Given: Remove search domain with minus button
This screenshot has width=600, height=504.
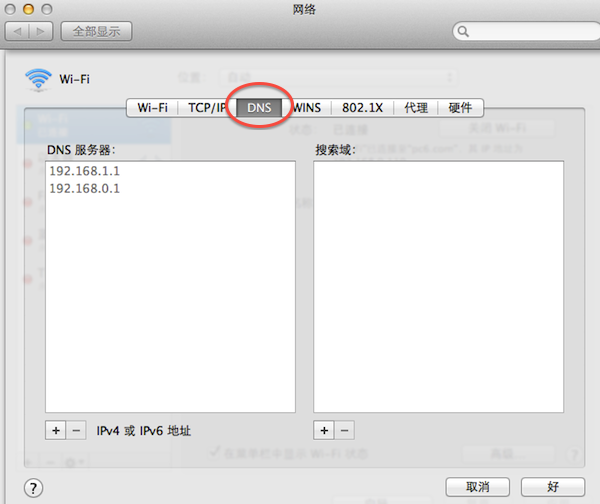Looking at the screenshot, I should click(x=344, y=431).
